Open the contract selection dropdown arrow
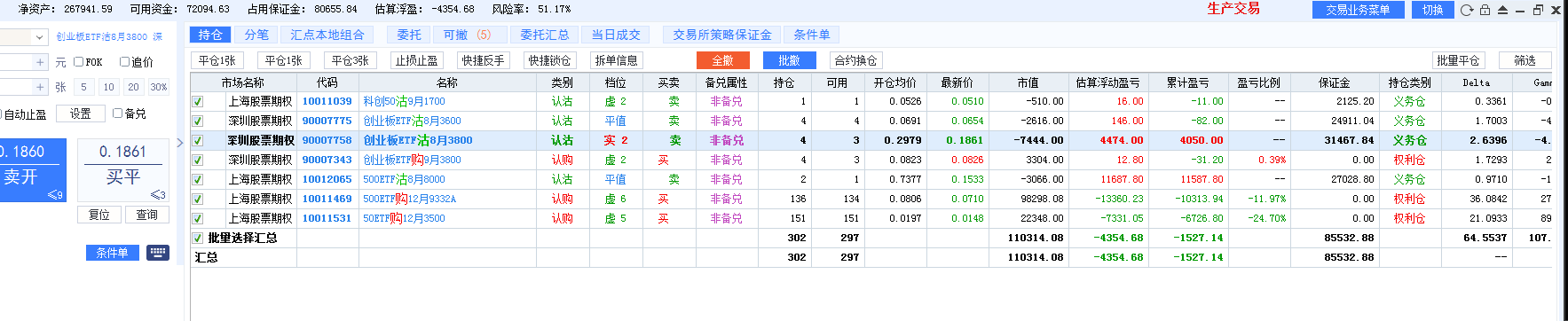Image resolution: width=1568 pixels, height=321 pixels. [x=40, y=37]
